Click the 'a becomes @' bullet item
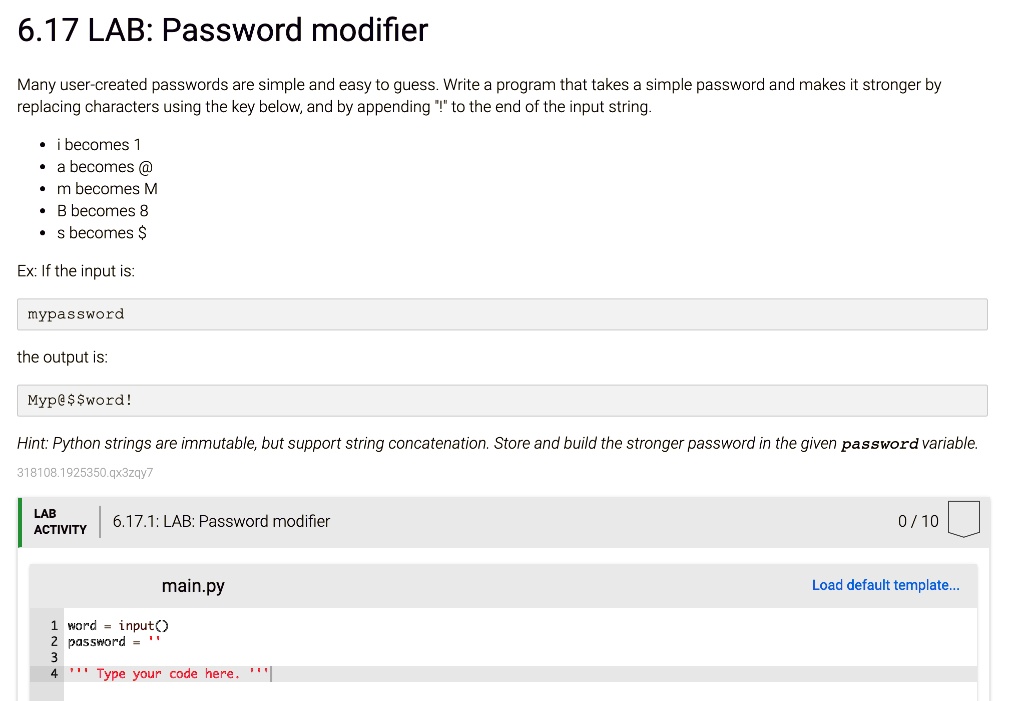Image resolution: width=1024 pixels, height=701 pixels. 104,167
